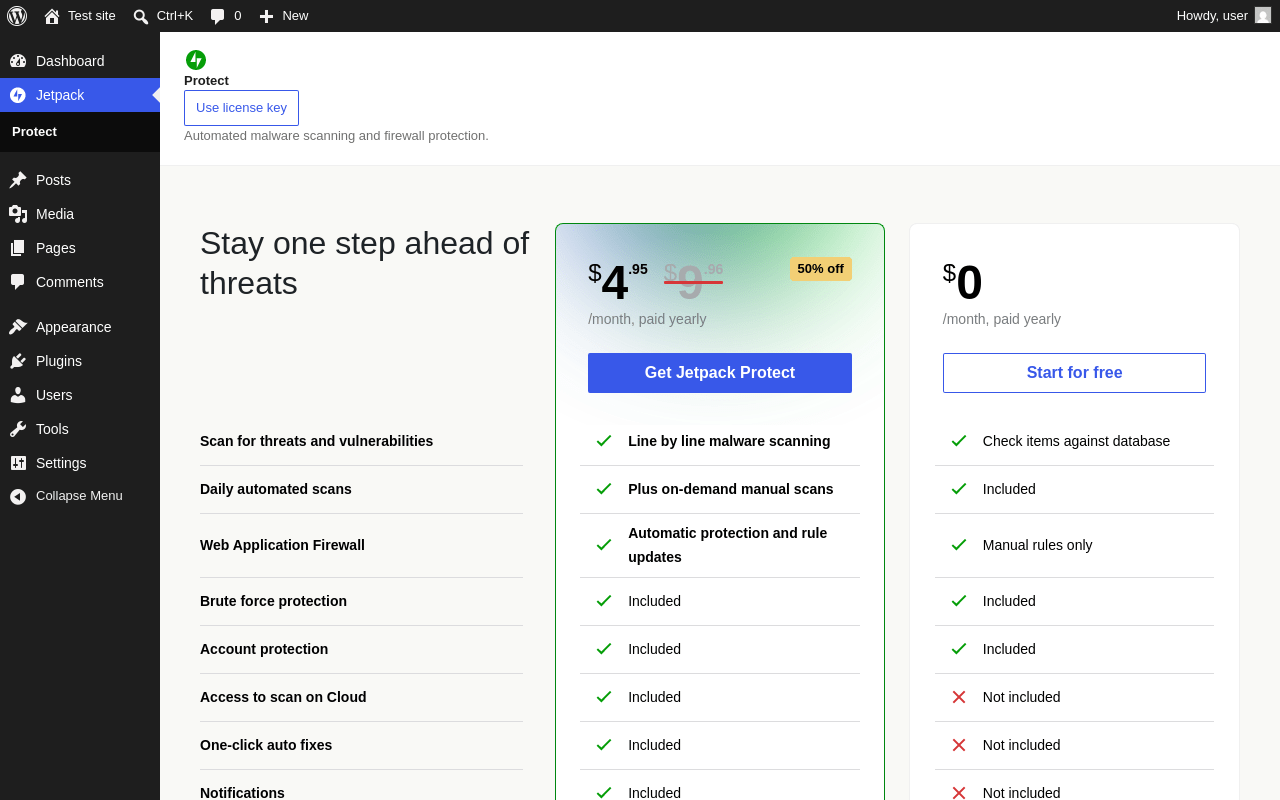The width and height of the screenshot is (1280, 800).
Task: Click the Settings sliders icon
Action: [18, 463]
